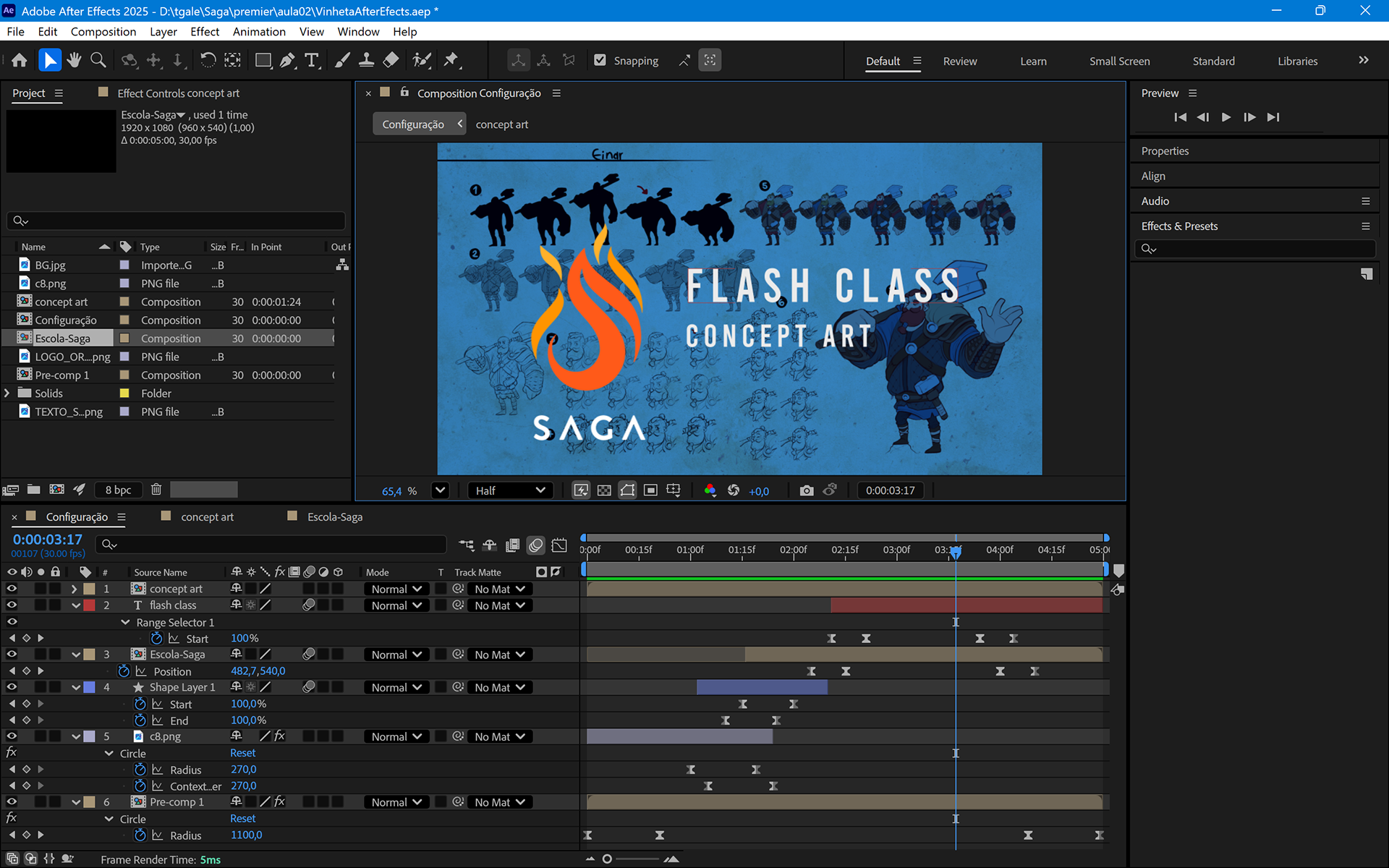Select the Zoom tool in toolbar

coord(98,61)
